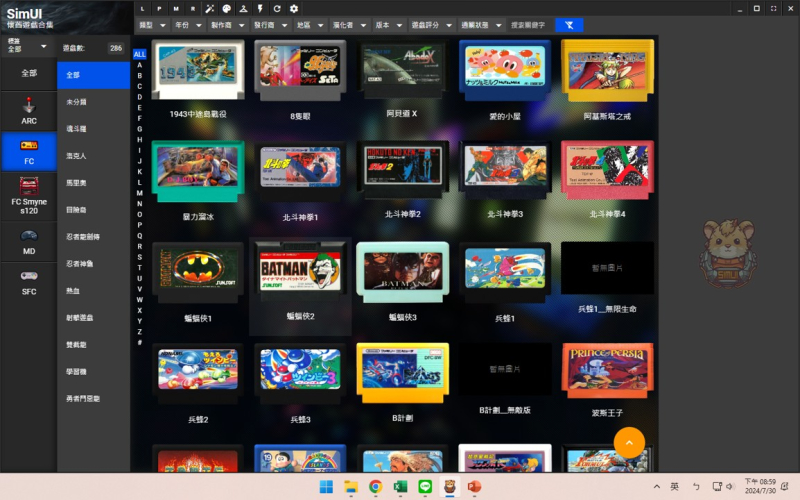Open LINE from the taskbar
This screenshot has height=500, width=800.
pos(424,487)
